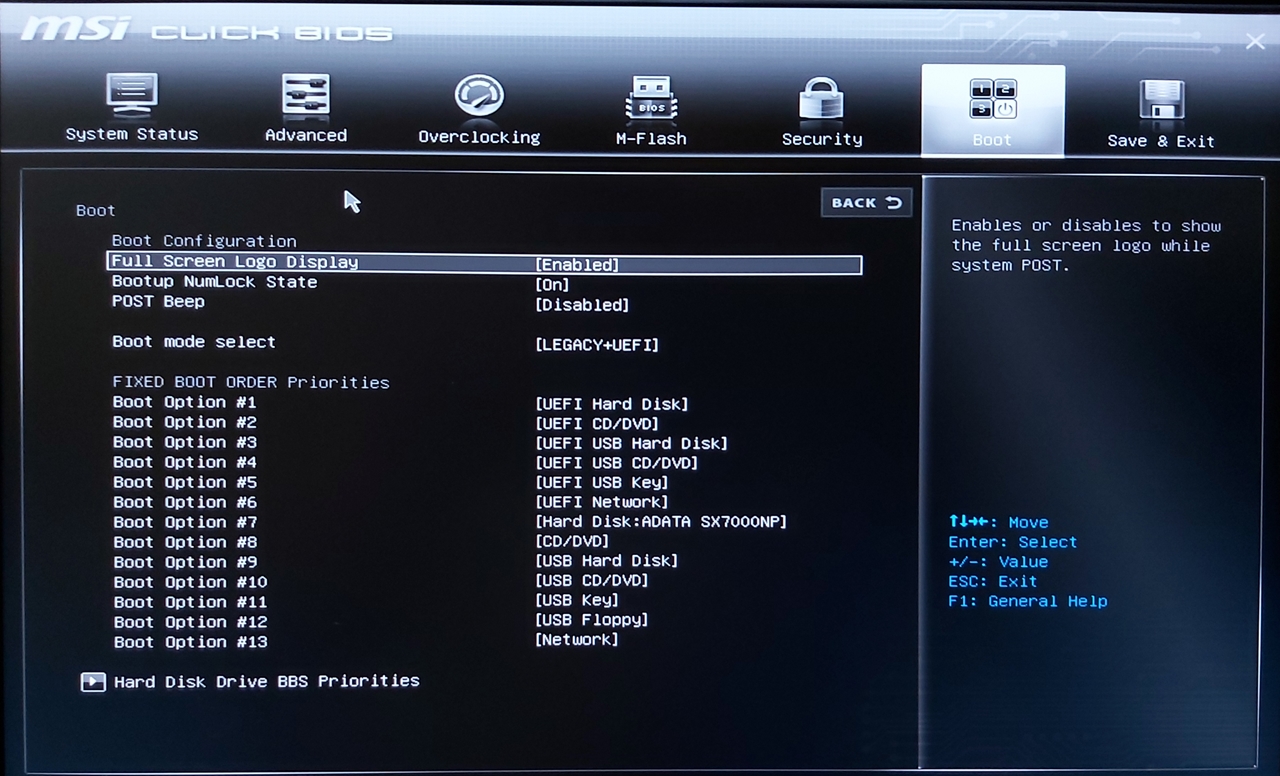This screenshot has height=776, width=1280.
Task: Click the Advanced sliders icon
Action: (306, 97)
